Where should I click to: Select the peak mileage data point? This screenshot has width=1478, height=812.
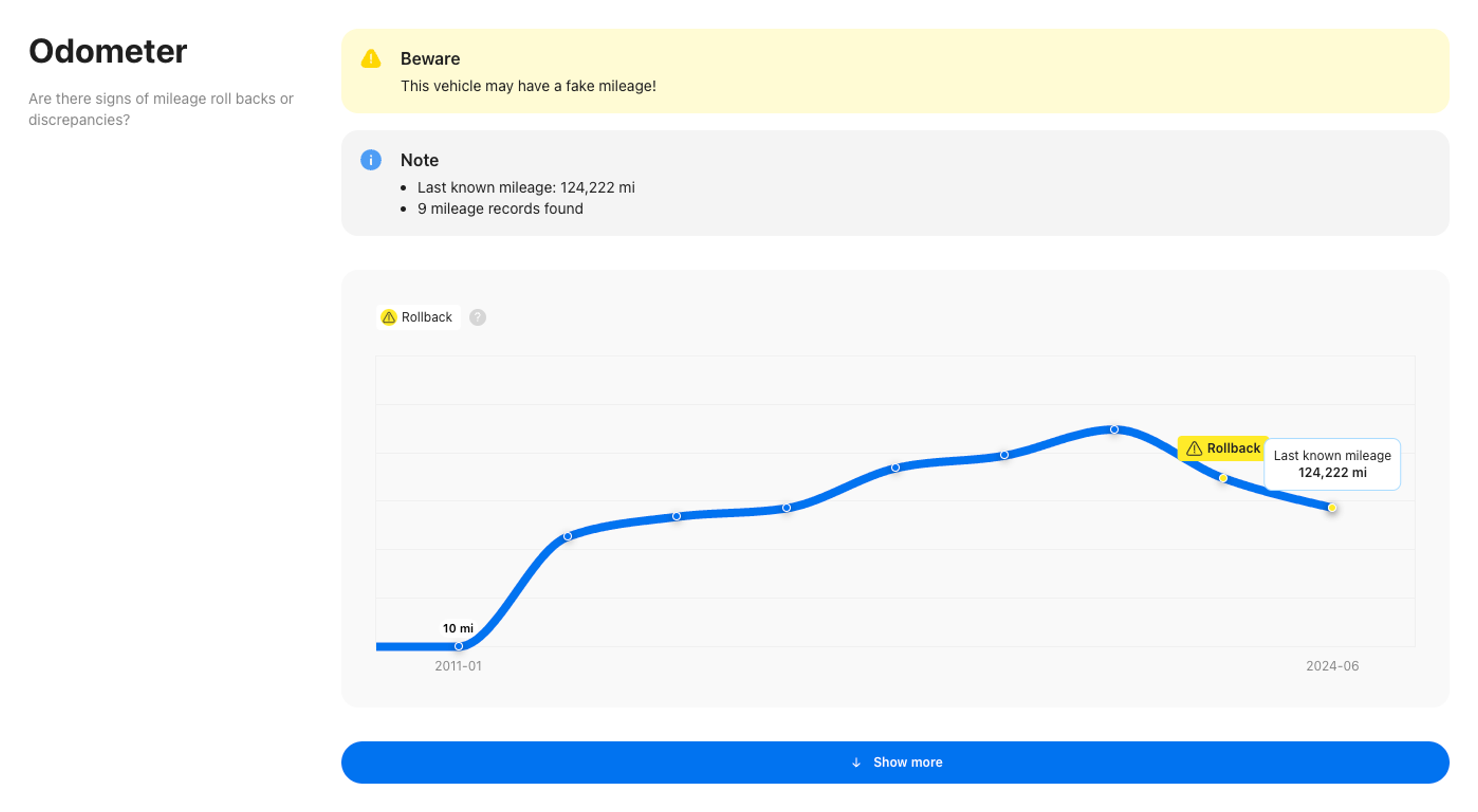[1114, 429]
